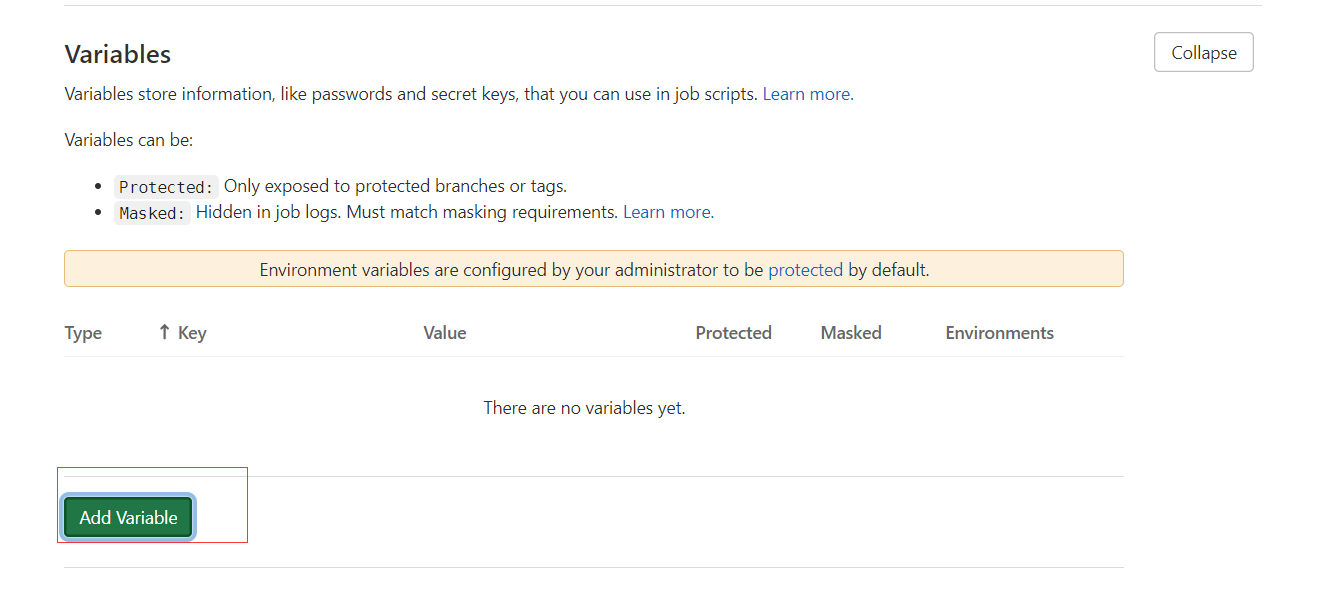1340x601 pixels.
Task: Select the Environments column header
Action: point(999,333)
